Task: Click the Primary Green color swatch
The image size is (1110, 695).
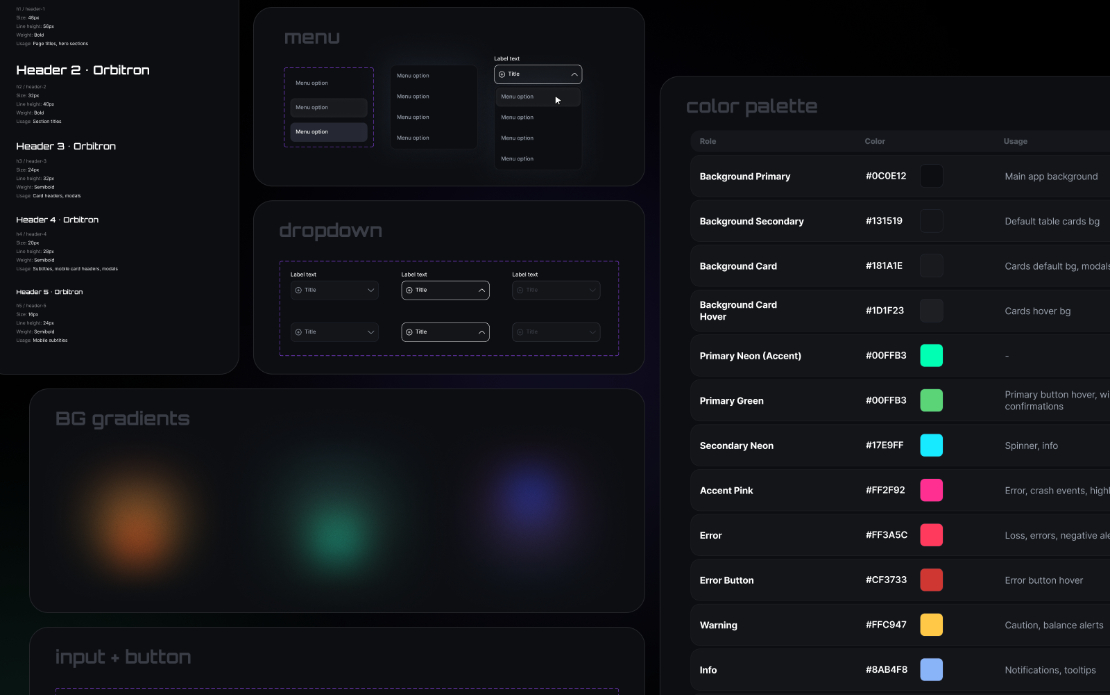Action: pos(931,401)
